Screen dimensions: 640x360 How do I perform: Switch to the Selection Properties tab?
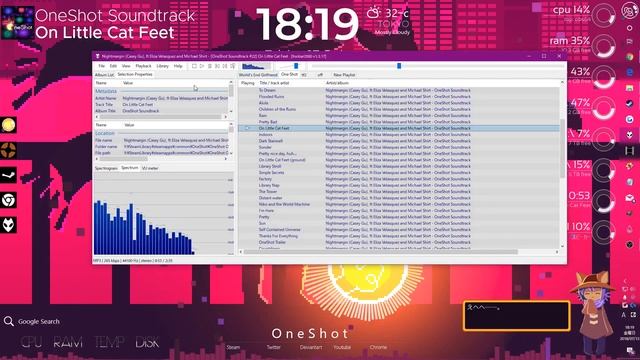tap(135, 75)
